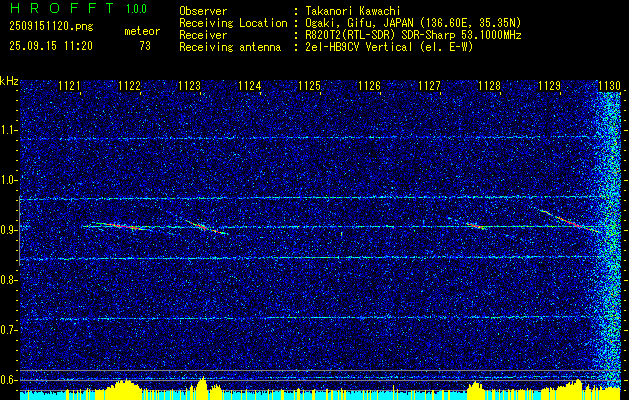
Task: Click the filename 2509151120.png
Action: 51,27
